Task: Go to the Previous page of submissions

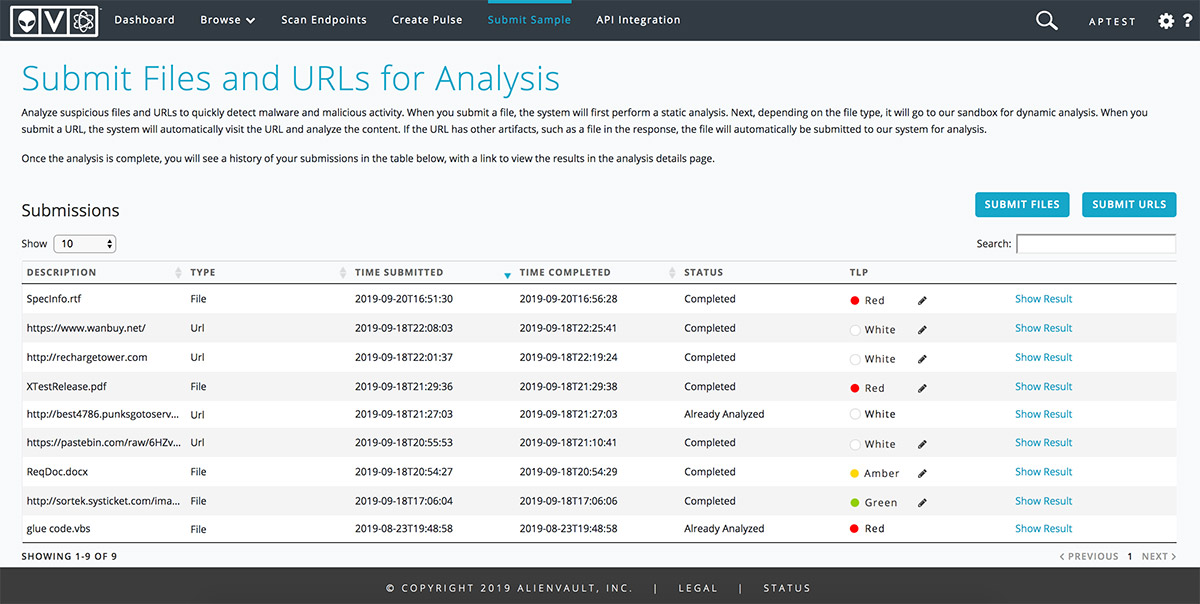Action: click(x=1089, y=556)
